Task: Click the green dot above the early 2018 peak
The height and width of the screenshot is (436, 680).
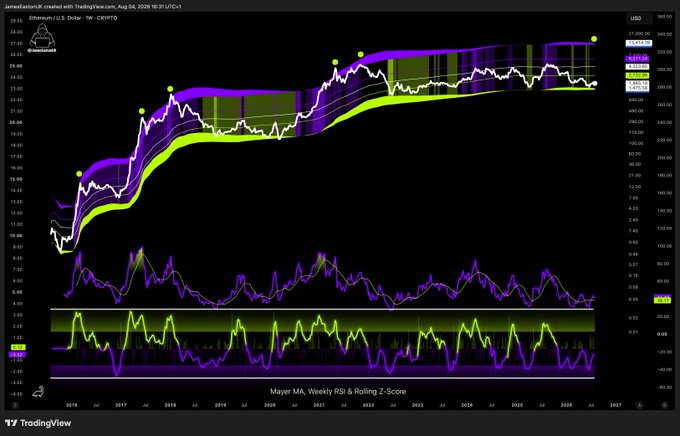Action: click(170, 89)
